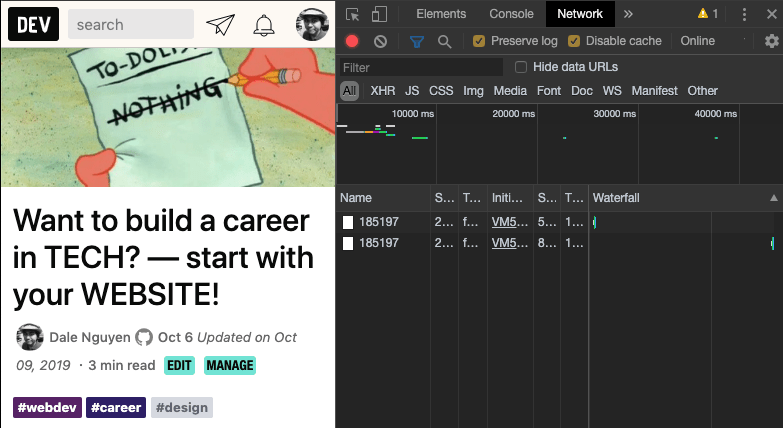Toggle the Disable cache checkbox
Image resolution: width=783 pixels, height=428 pixels.
574,41
